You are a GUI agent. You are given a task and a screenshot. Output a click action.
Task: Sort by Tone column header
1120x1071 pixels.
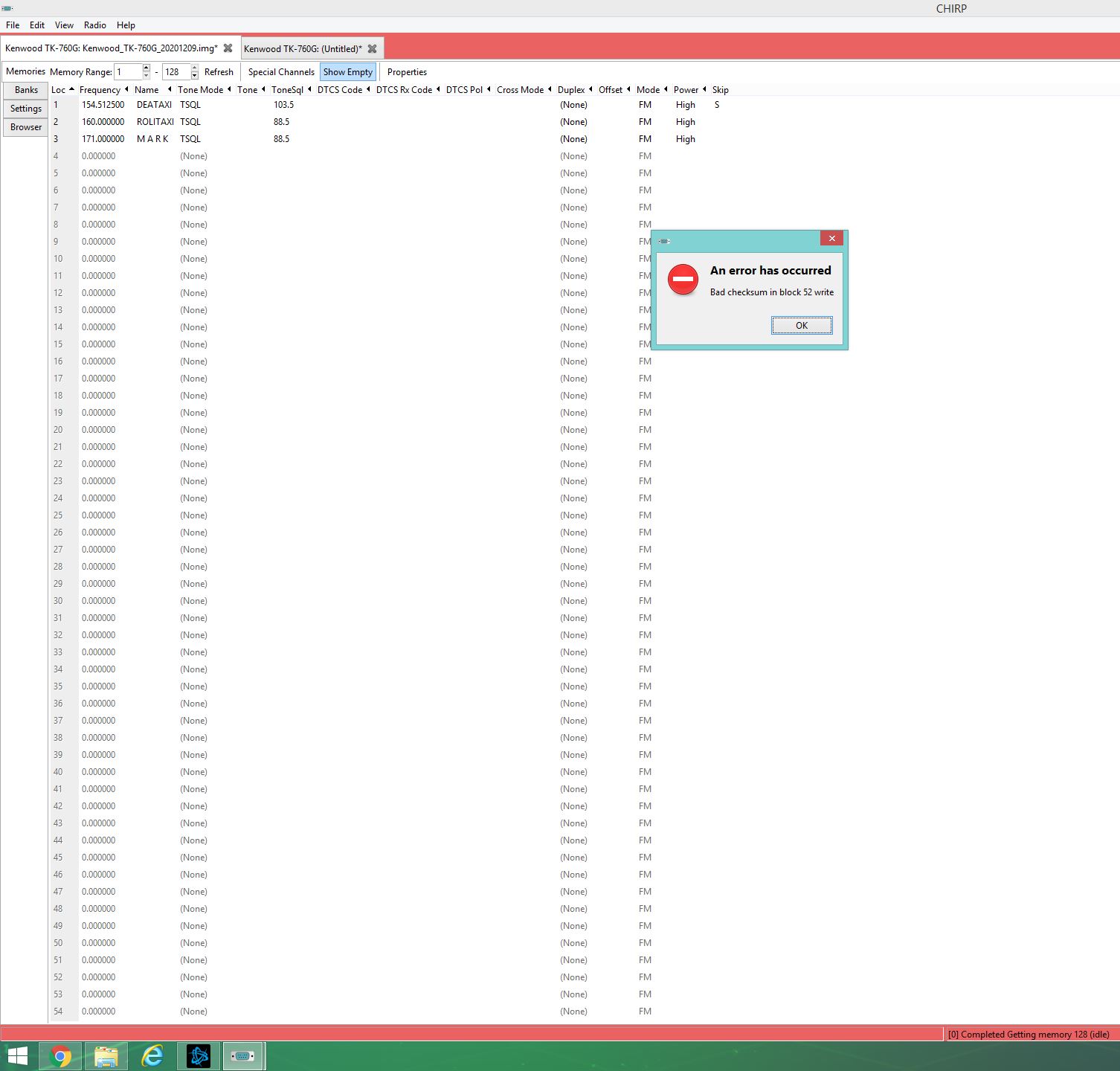pos(247,90)
